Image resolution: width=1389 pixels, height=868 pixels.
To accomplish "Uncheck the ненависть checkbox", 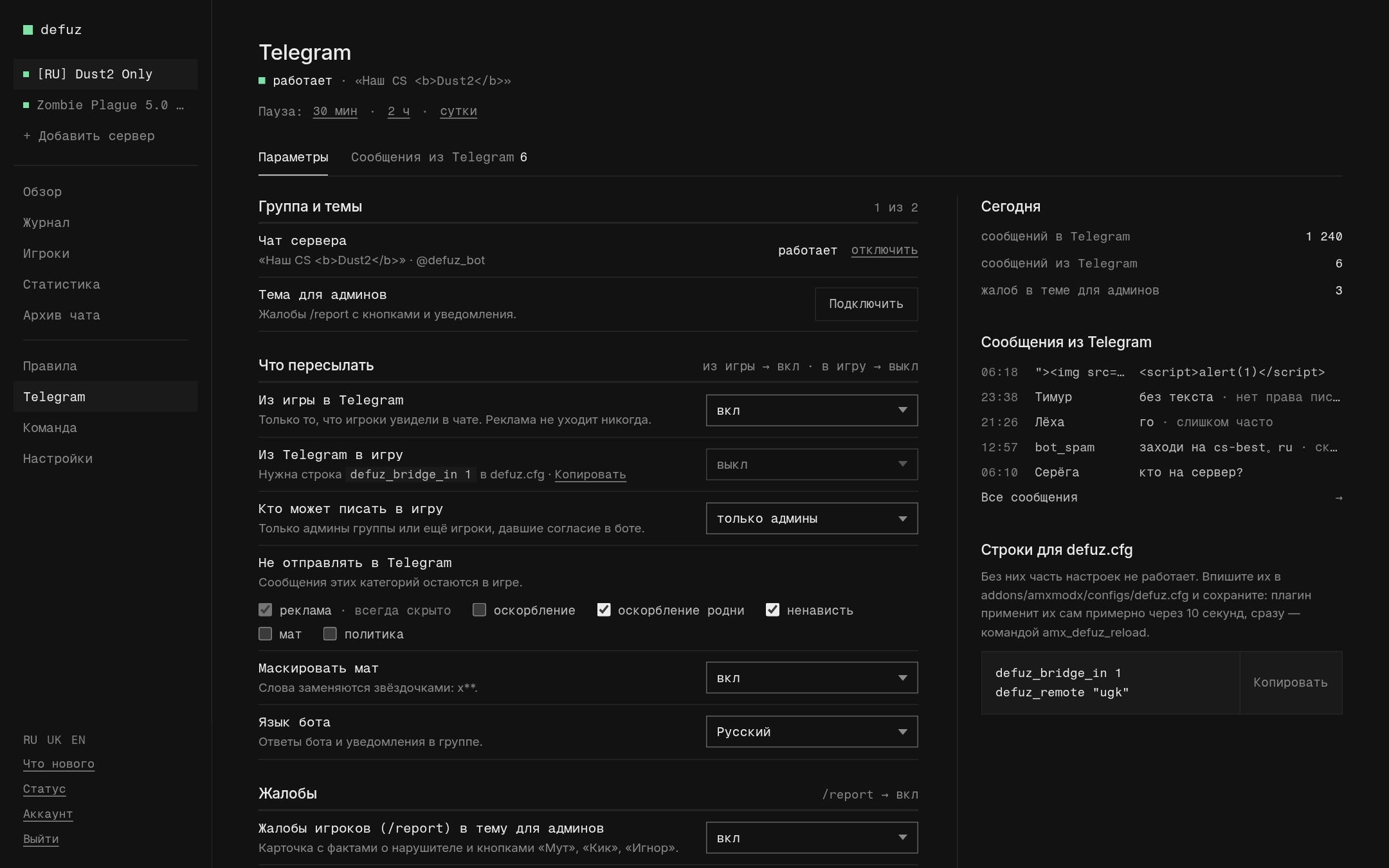I will pos(772,610).
